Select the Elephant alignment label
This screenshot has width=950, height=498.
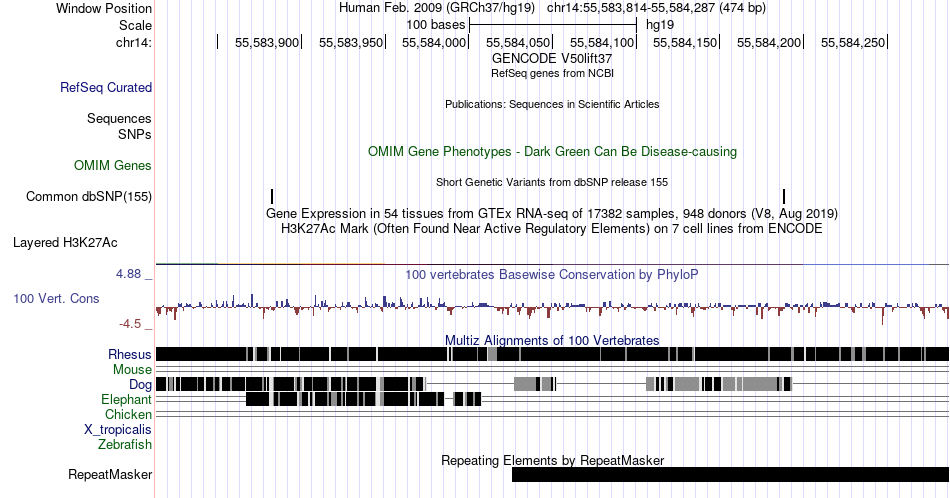tap(126, 399)
